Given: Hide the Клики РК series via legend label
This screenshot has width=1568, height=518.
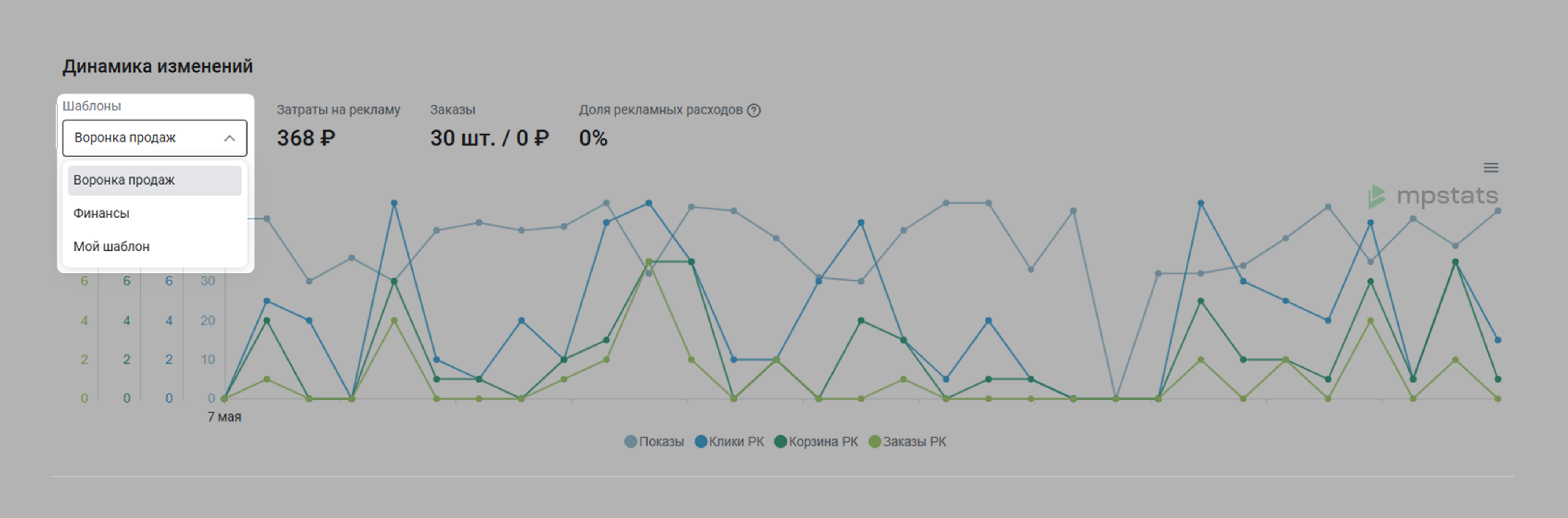Looking at the screenshot, I should tap(736, 442).
